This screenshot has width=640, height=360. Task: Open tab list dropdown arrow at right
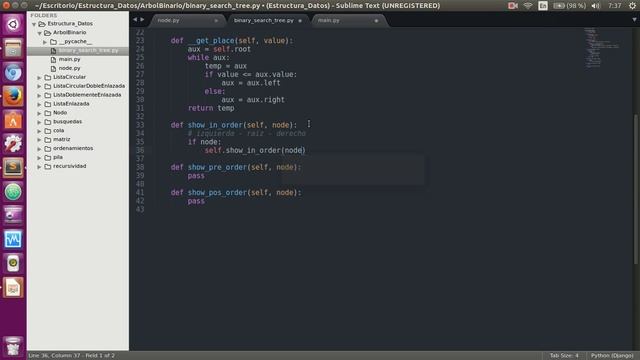634,20
